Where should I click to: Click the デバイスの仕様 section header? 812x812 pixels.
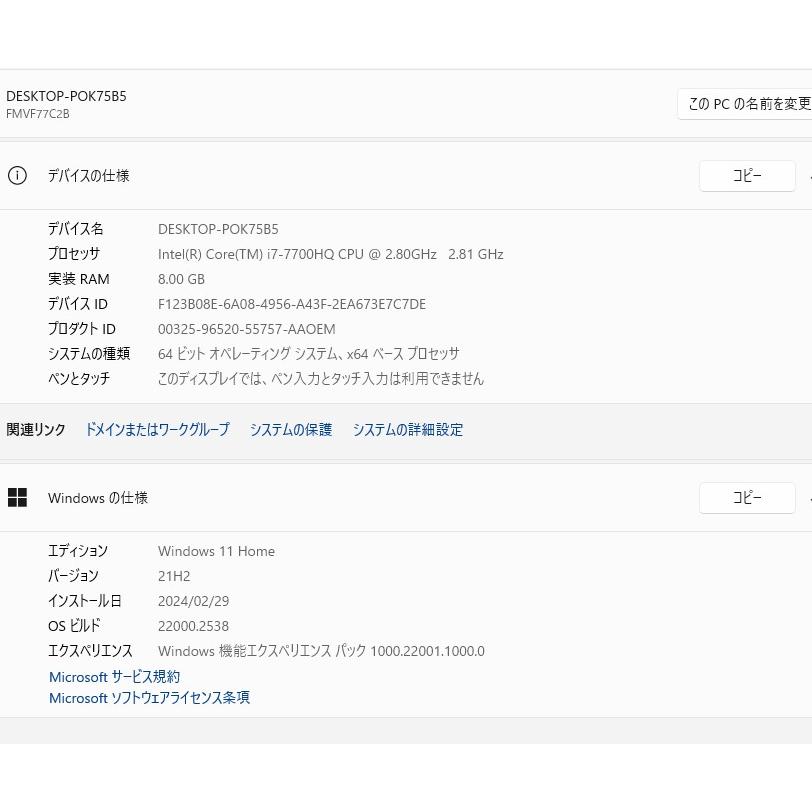[89, 176]
